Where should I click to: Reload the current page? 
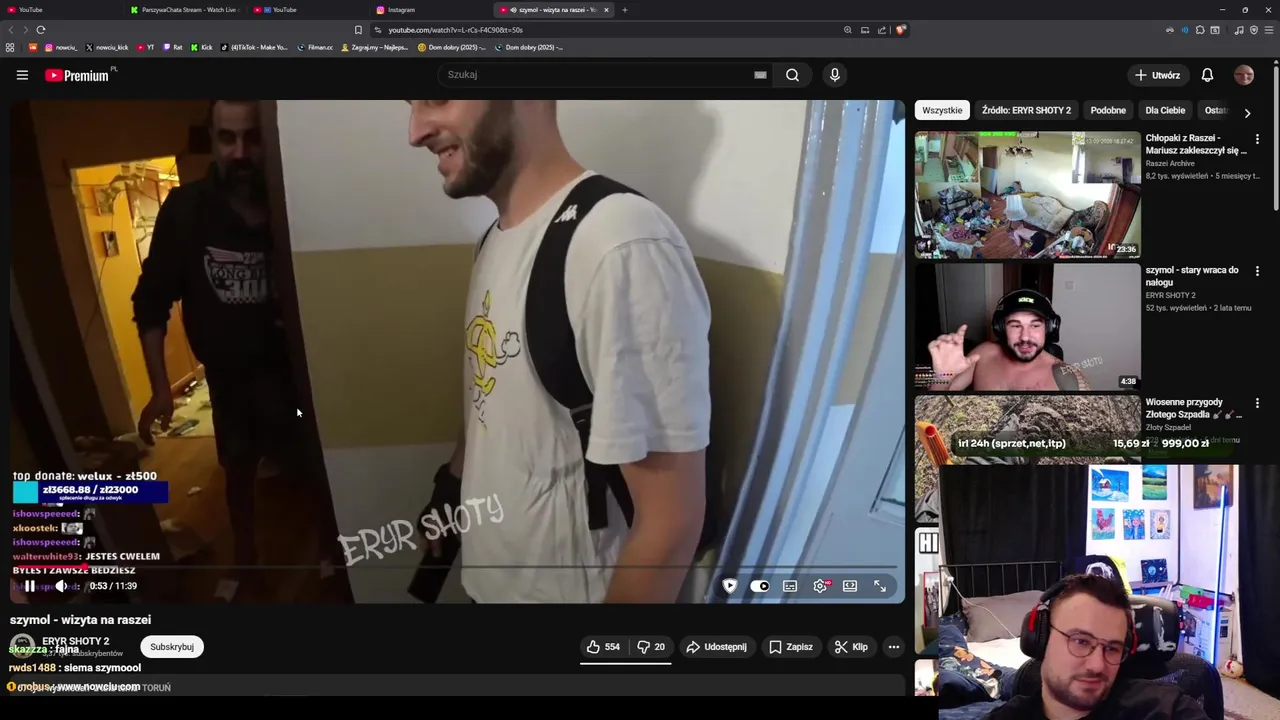pos(41,30)
